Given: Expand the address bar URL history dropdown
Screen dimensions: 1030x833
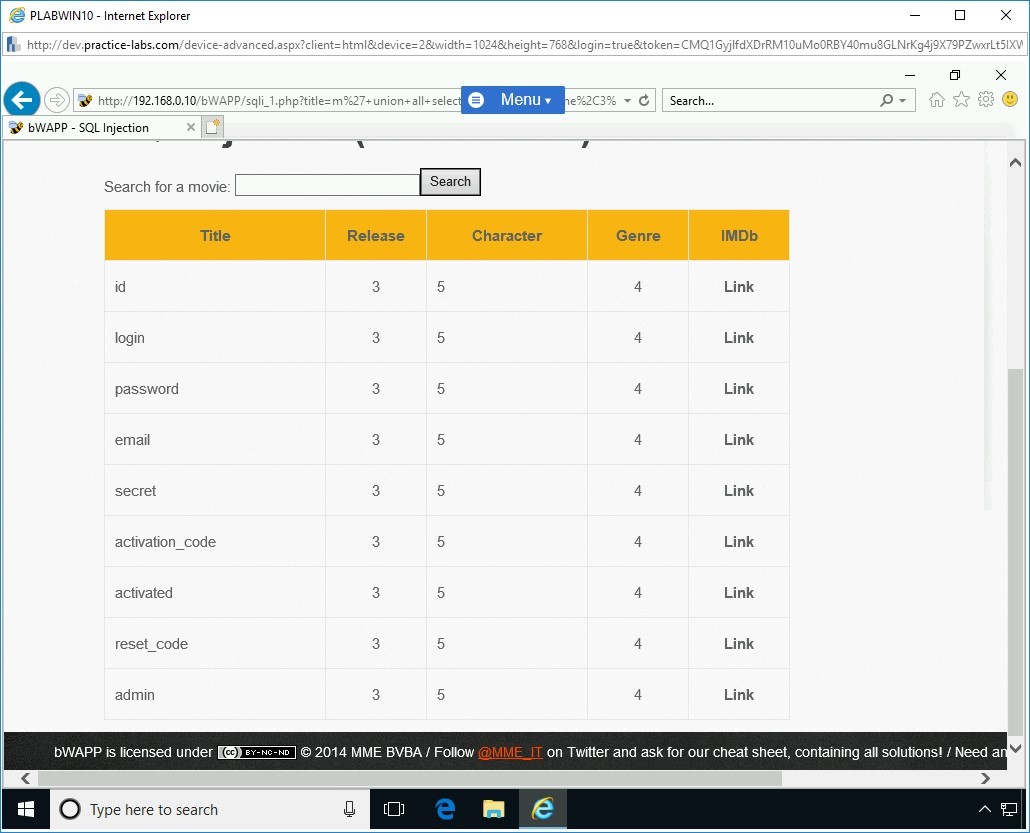Looking at the screenshot, I should [x=627, y=101].
